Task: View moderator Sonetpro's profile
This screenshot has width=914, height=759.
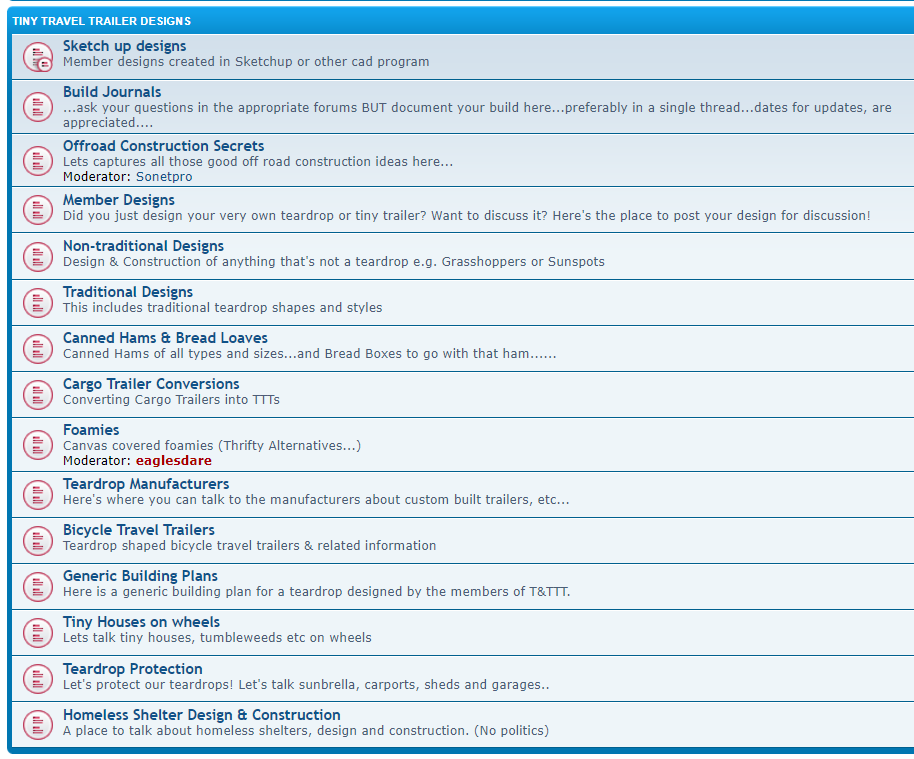Action: tap(164, 177)
